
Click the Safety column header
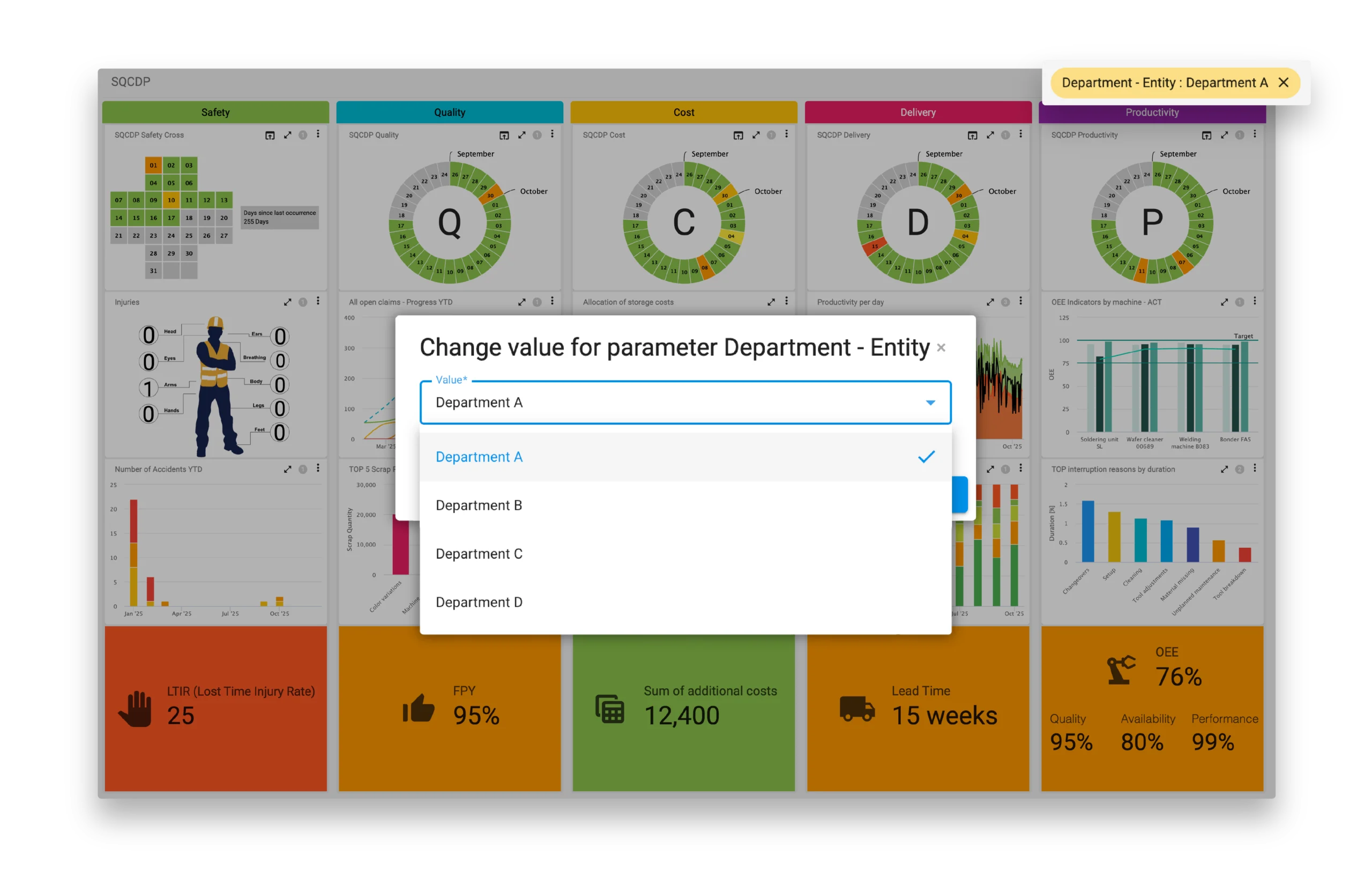point(215,113)
